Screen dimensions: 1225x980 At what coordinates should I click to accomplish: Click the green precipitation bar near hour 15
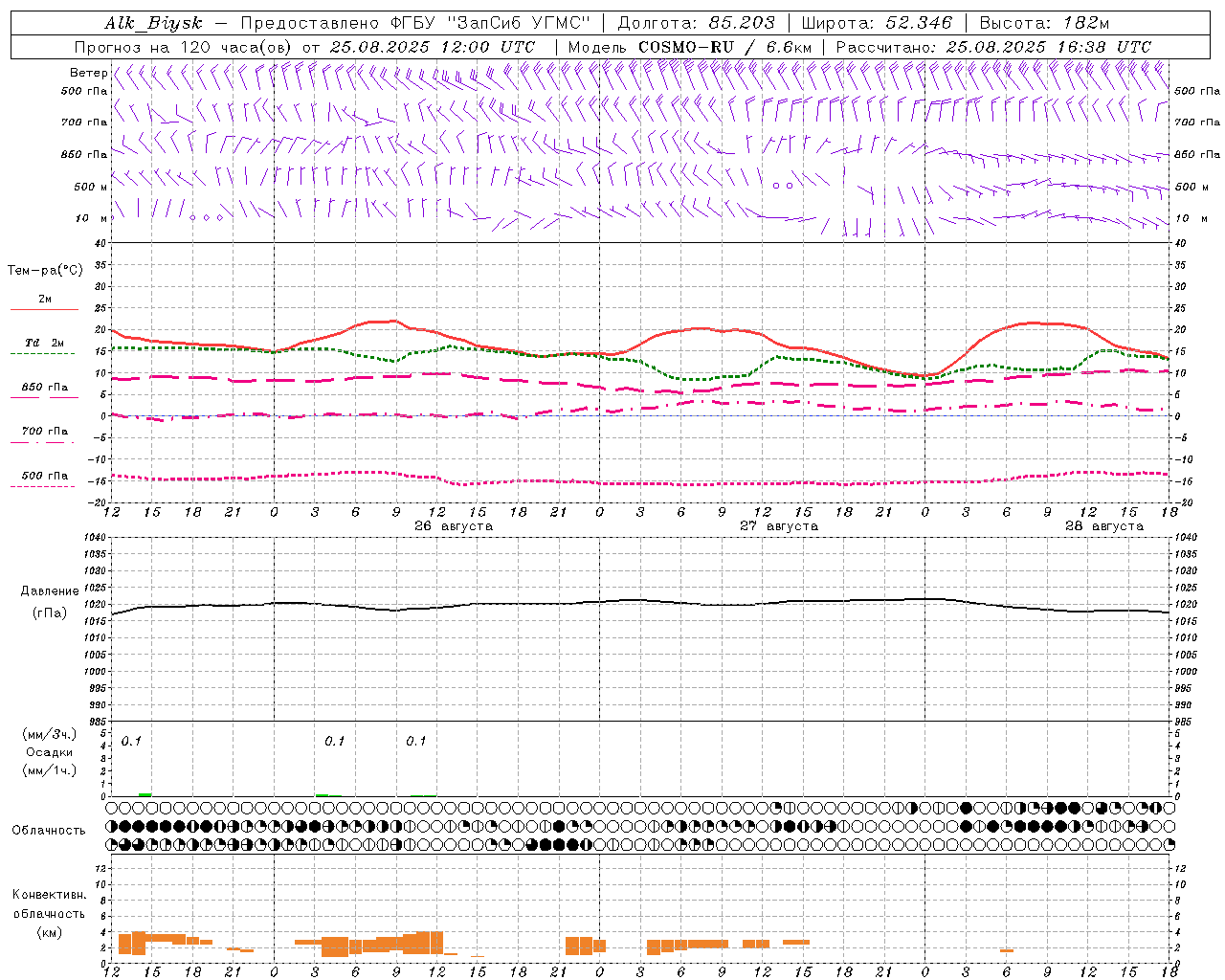(x=145, y=794)
